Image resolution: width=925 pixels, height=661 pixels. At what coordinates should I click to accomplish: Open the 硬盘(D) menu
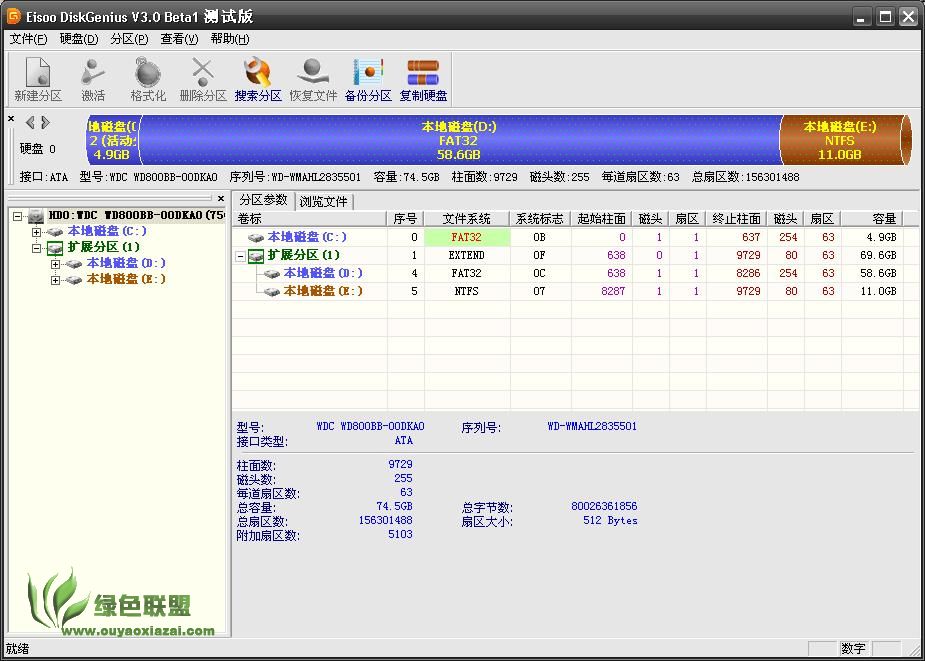(79, 40)
